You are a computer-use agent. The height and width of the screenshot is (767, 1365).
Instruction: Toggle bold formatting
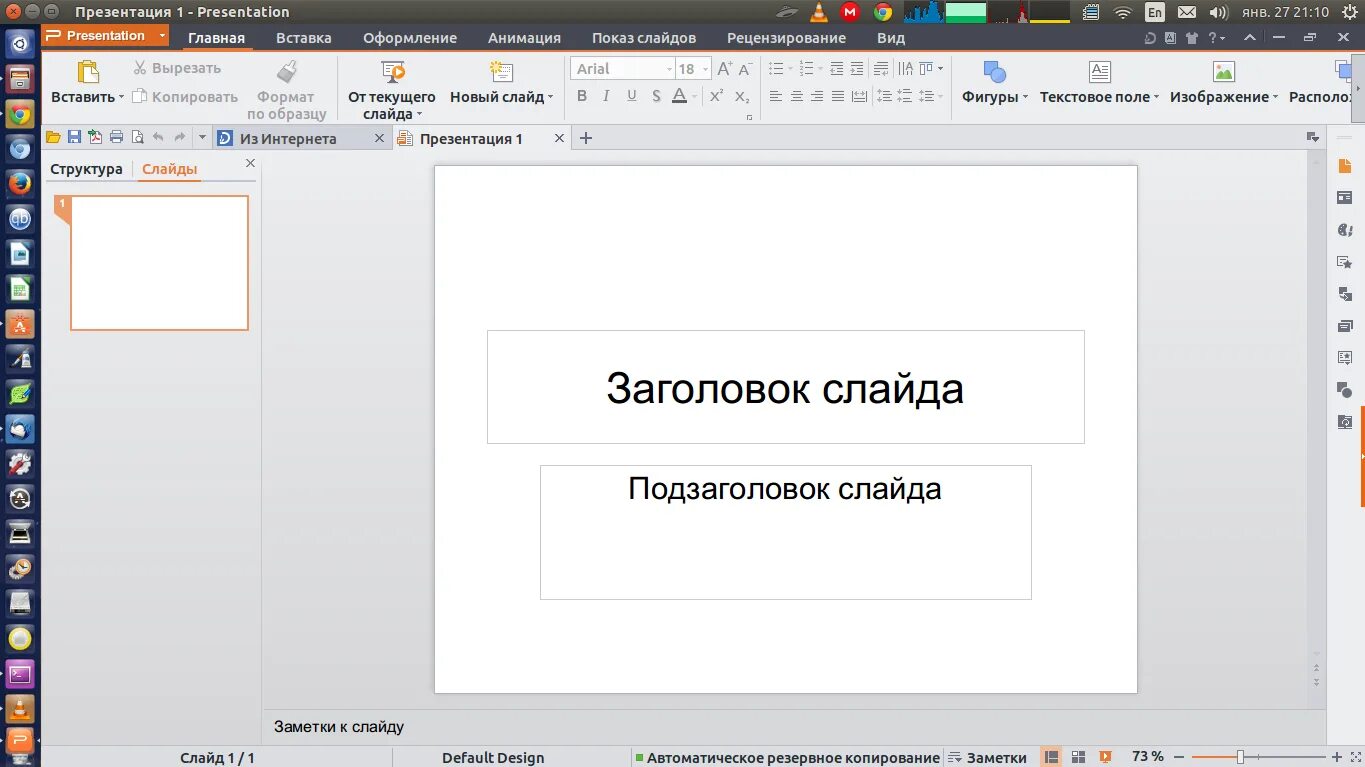tap(582, 95)
